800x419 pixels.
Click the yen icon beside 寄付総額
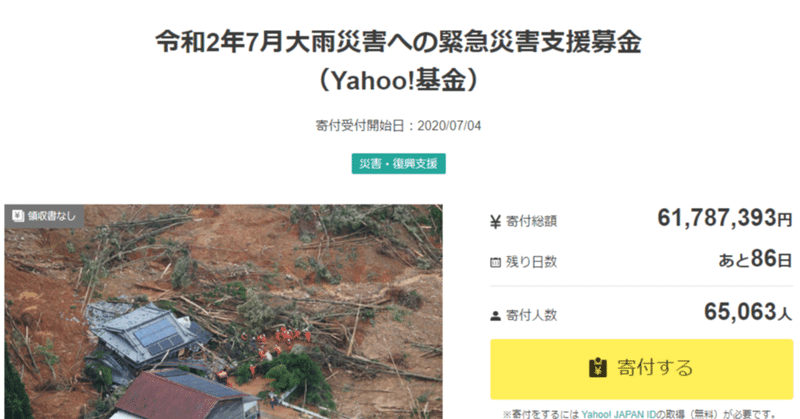[x=495, y=222]
